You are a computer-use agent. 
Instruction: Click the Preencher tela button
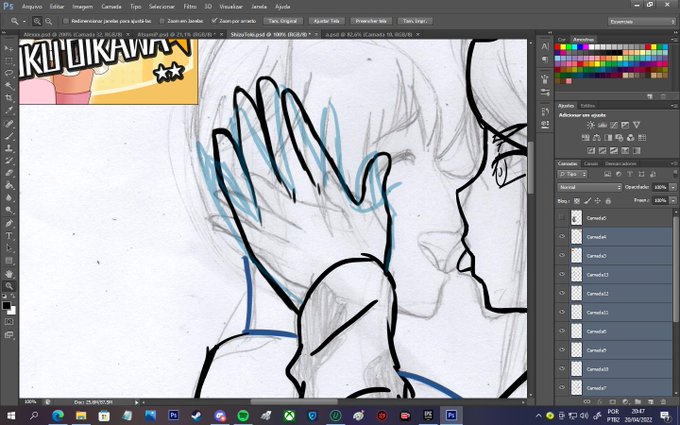tap(371, 21)
